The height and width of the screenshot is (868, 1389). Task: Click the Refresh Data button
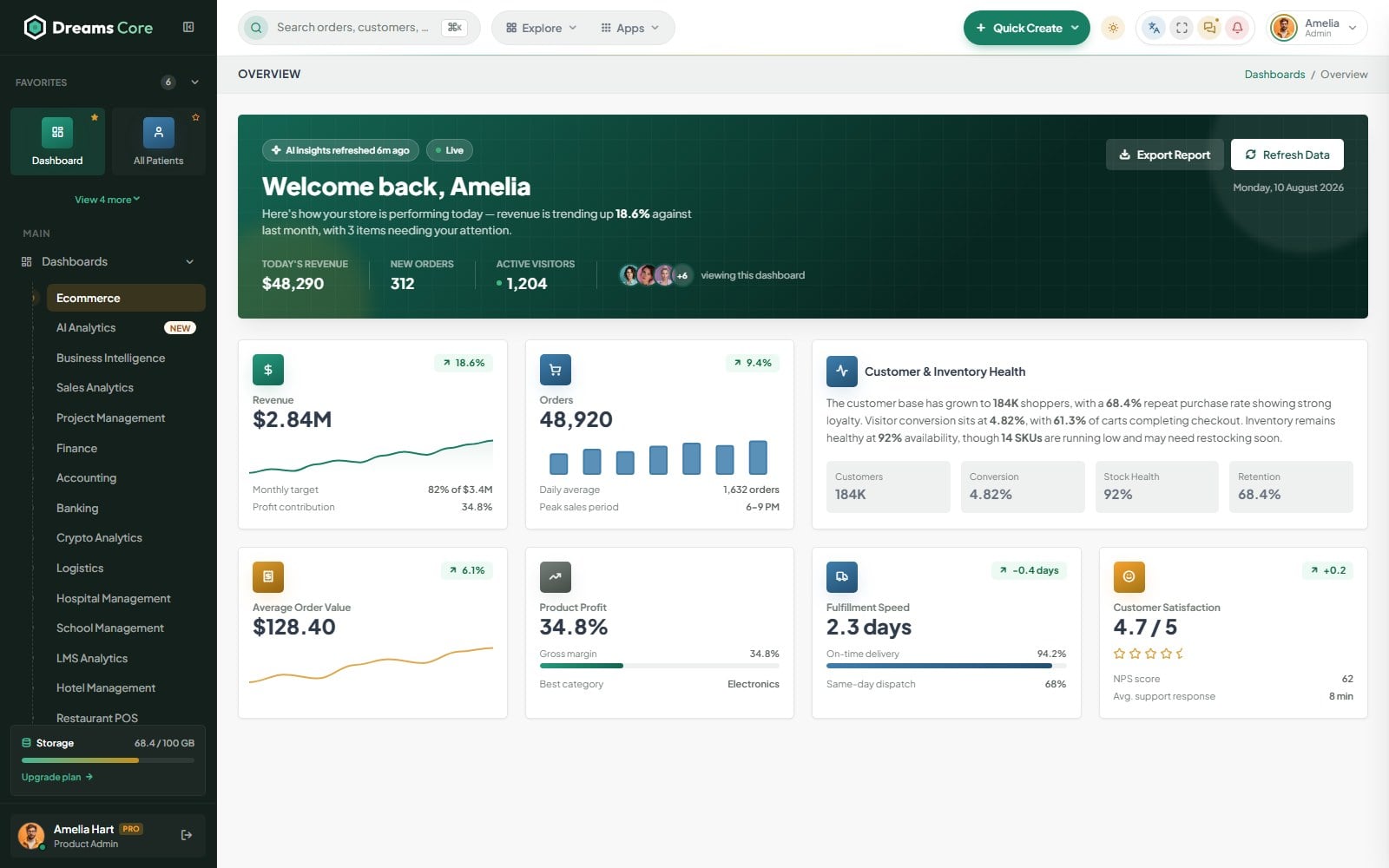[x=1287, y=155]
